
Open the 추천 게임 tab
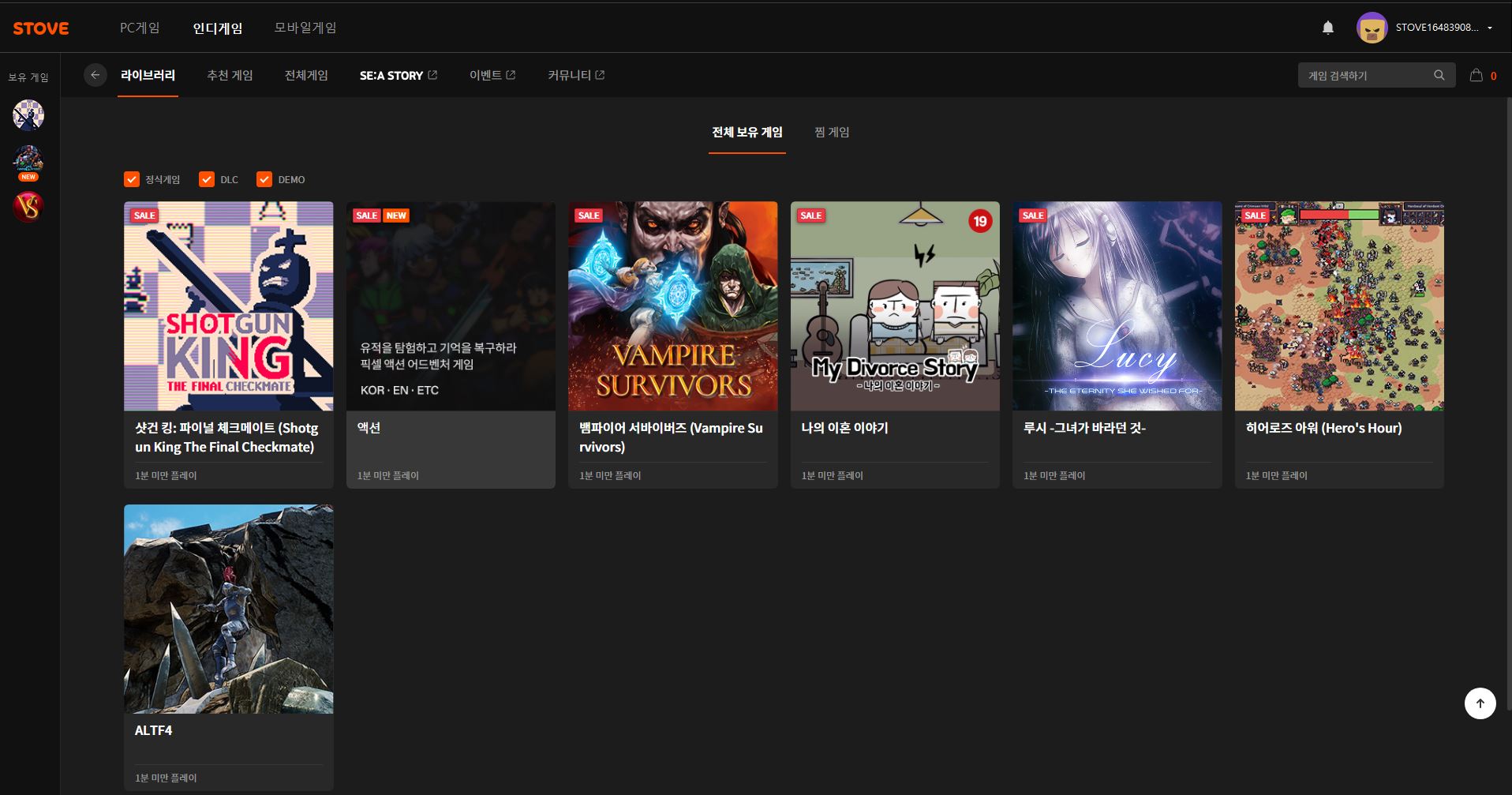230,76
